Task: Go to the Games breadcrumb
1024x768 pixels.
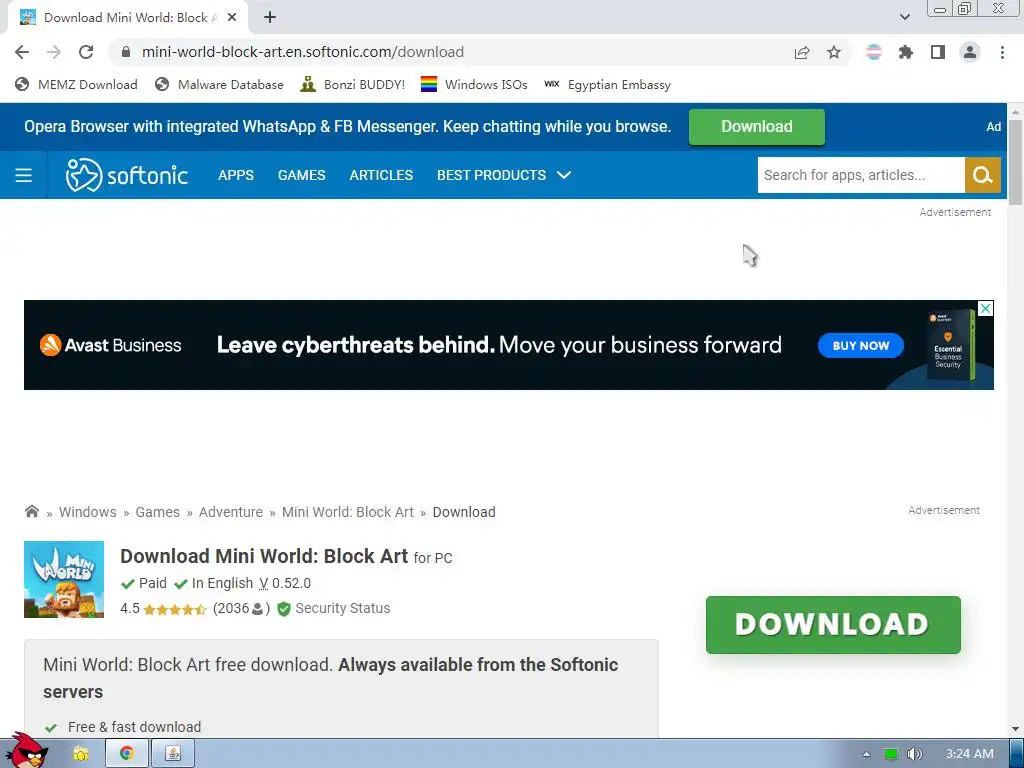Action: tap(157, 512)
